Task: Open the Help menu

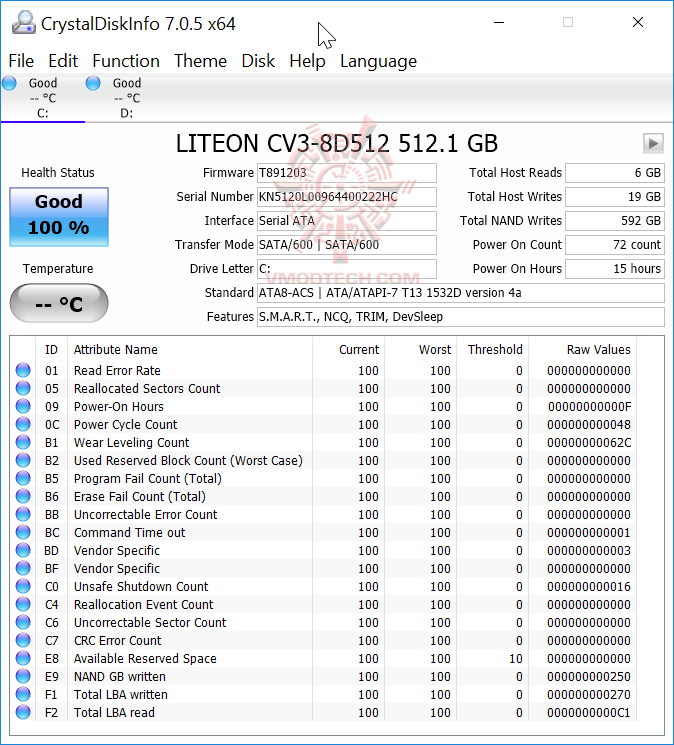Action: pos(307,61)
